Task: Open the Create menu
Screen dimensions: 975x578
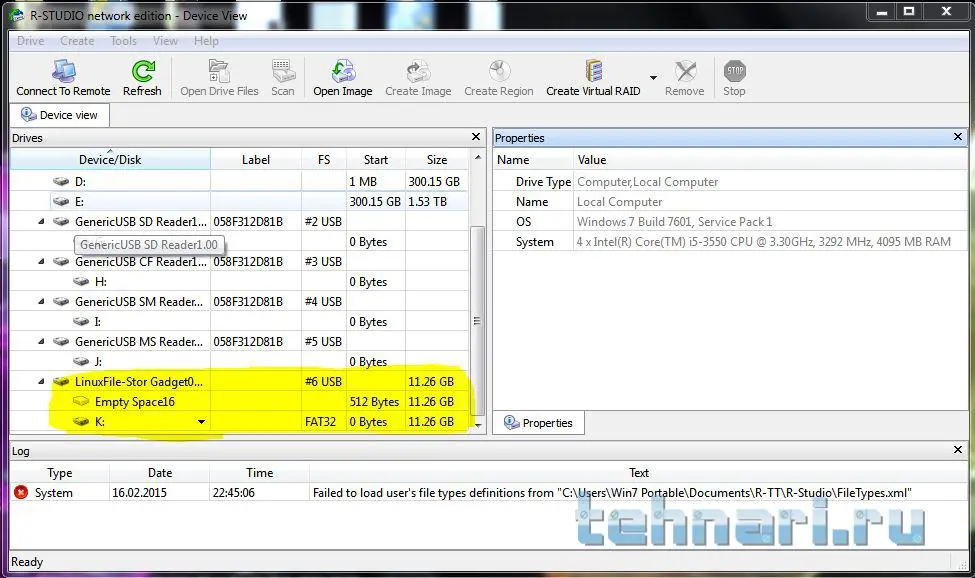Action: [77, 41]
